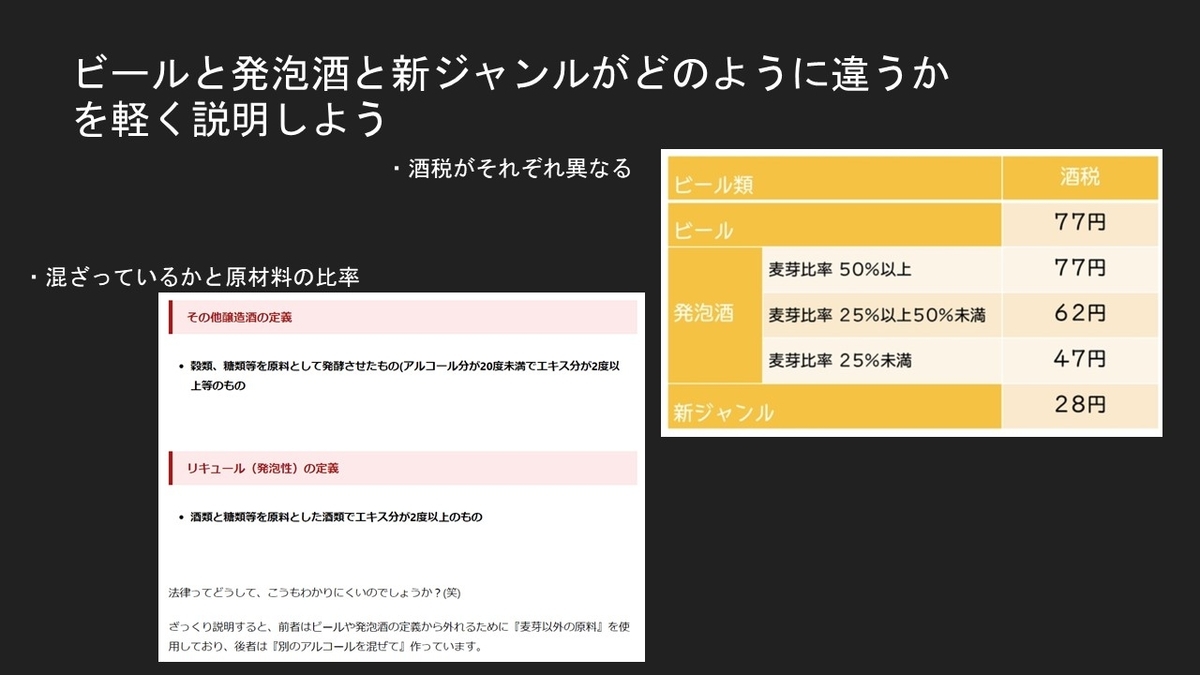Click the ビール row label in table

(x=834, y=225)
